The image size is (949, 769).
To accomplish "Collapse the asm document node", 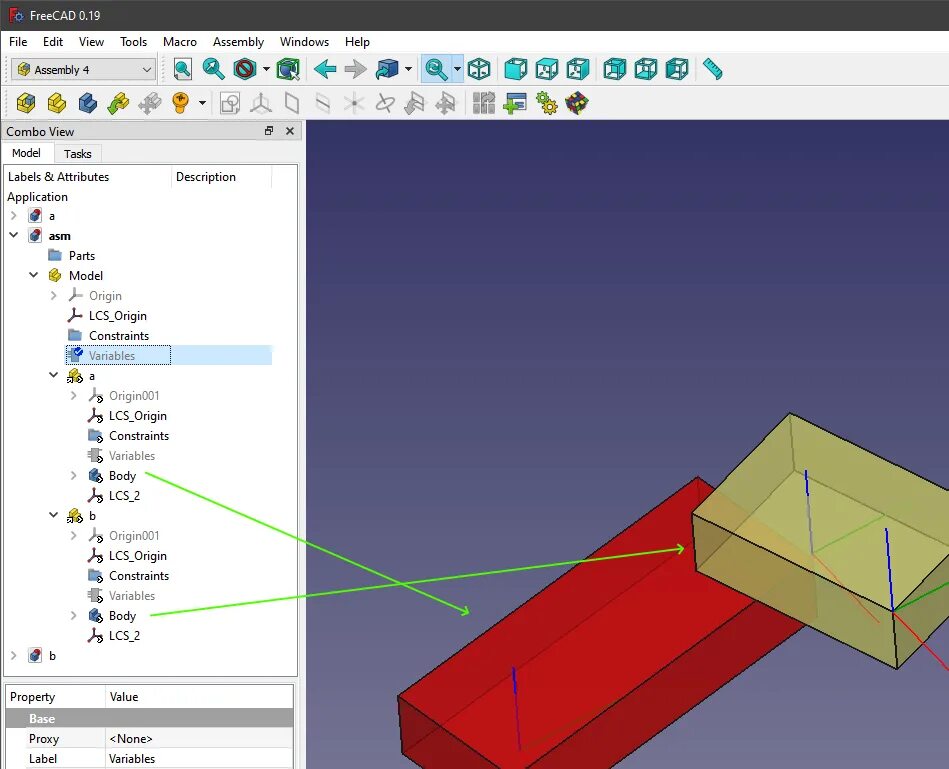I will point(13,235).
